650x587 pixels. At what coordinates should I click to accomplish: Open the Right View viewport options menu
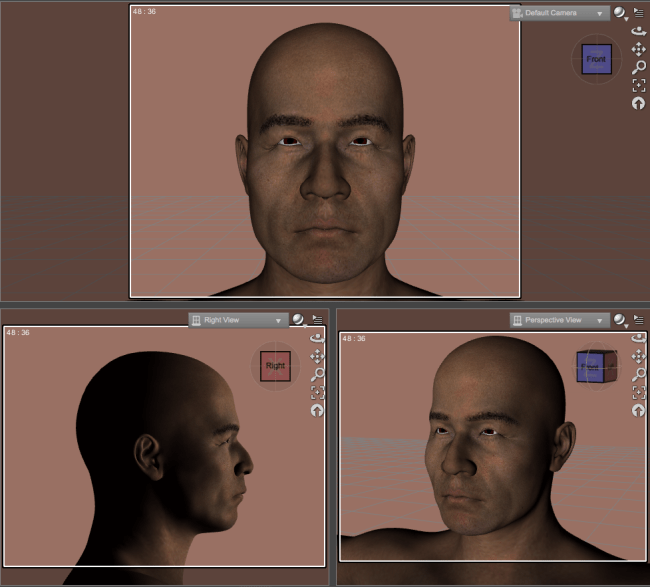pos(317,320)
